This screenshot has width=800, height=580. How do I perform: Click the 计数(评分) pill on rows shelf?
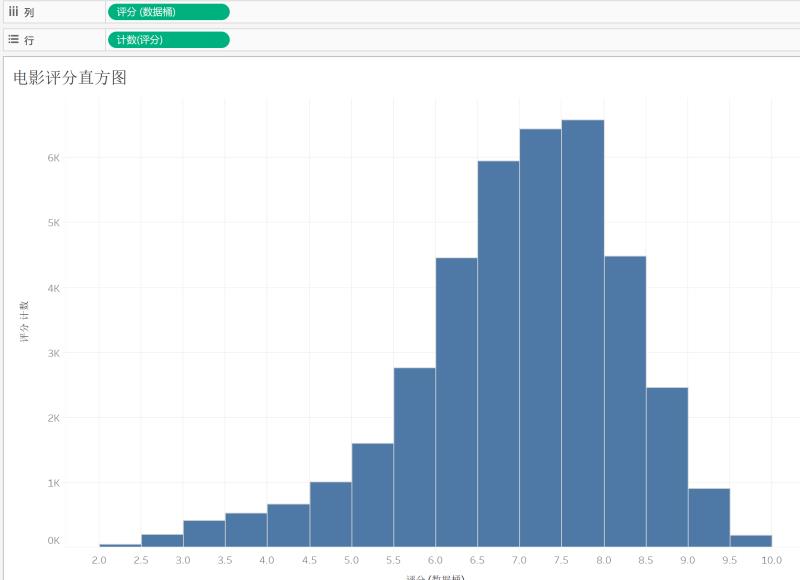coord(169,40)
